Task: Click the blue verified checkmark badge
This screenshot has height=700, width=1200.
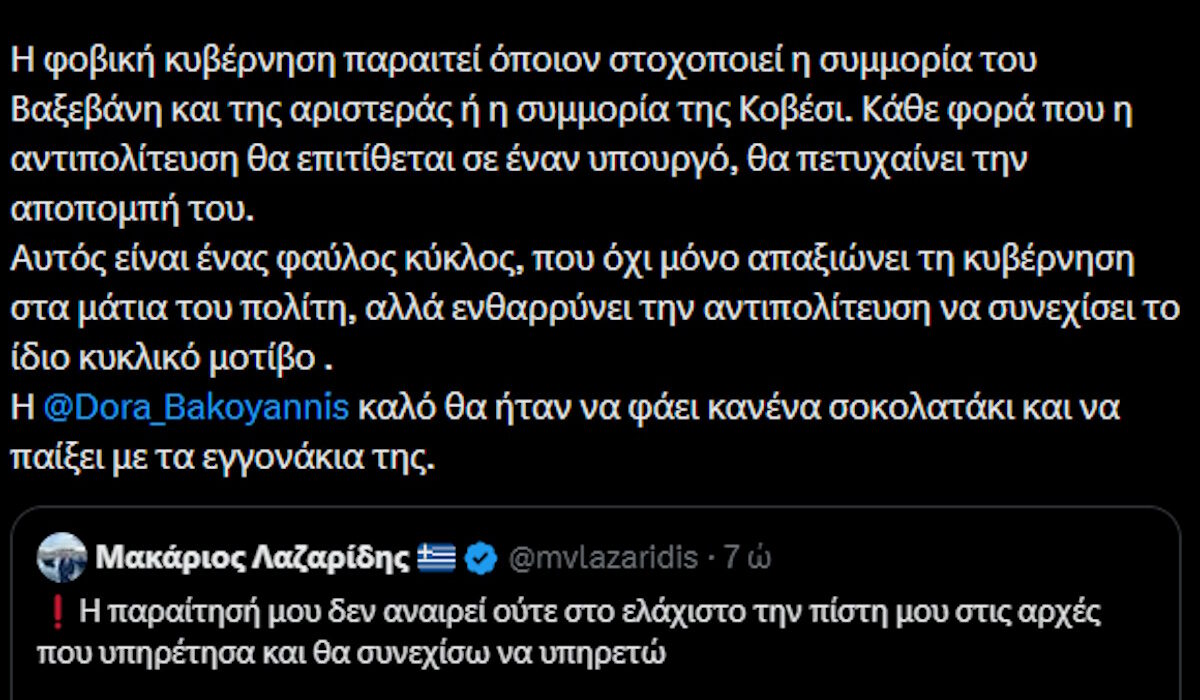Action: point(482,558)
